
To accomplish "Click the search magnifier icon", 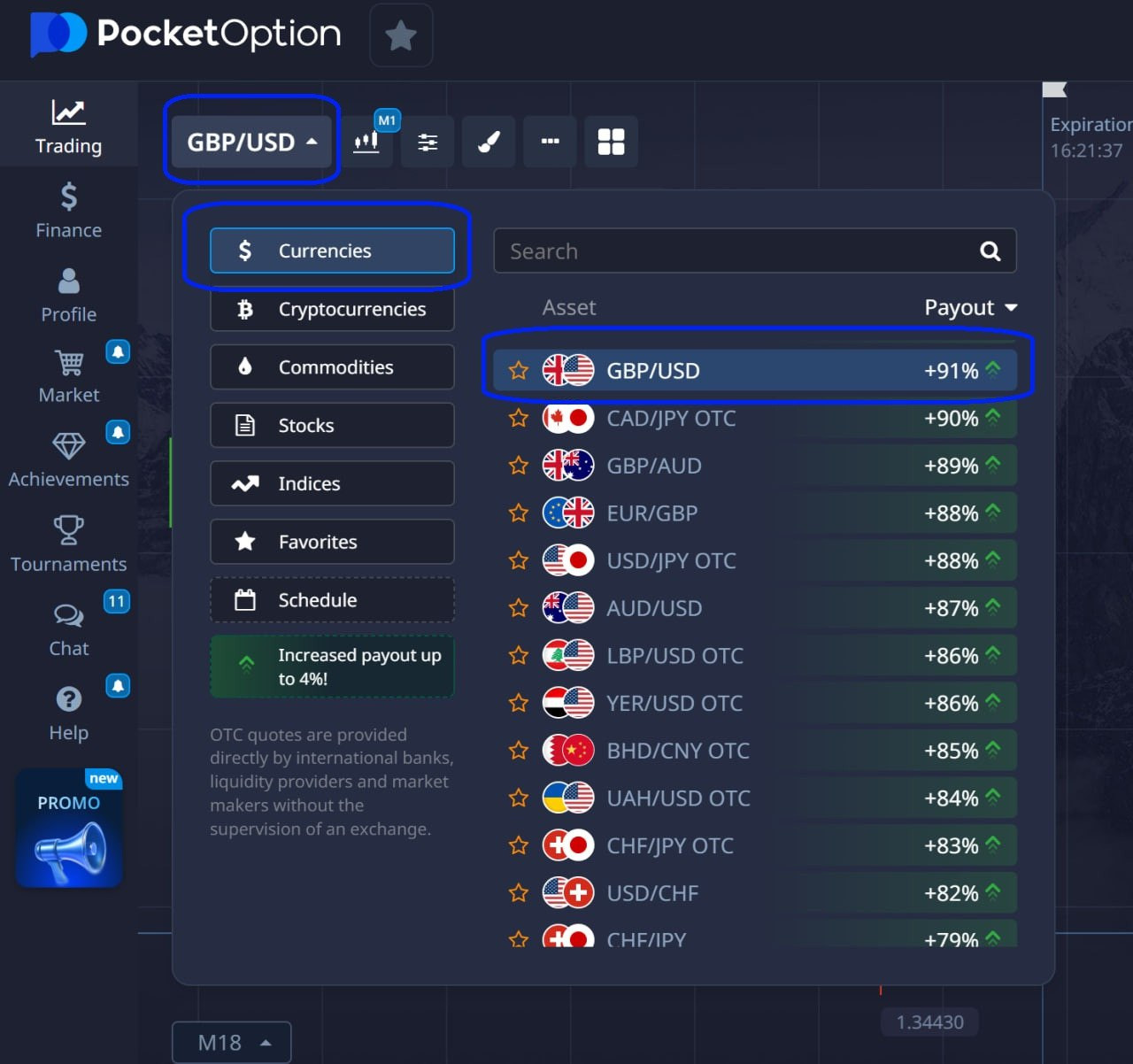I will pos(990,251).
